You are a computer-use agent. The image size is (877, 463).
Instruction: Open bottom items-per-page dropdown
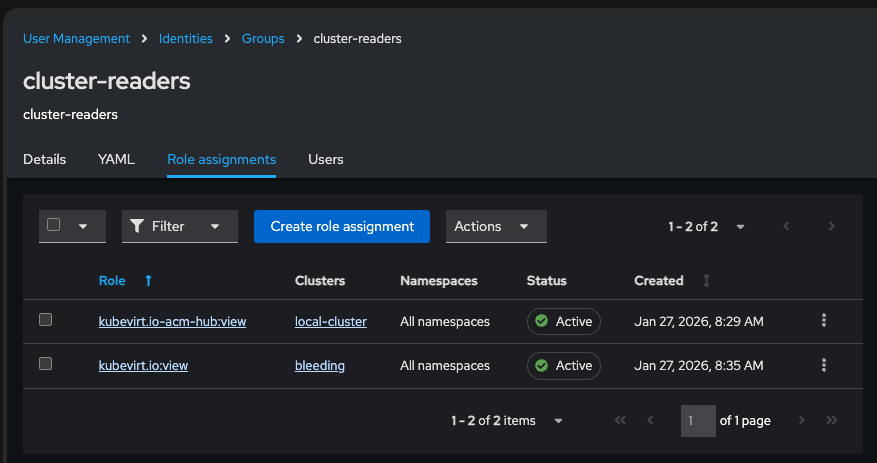pyautogui.click(x=558, y=421)
